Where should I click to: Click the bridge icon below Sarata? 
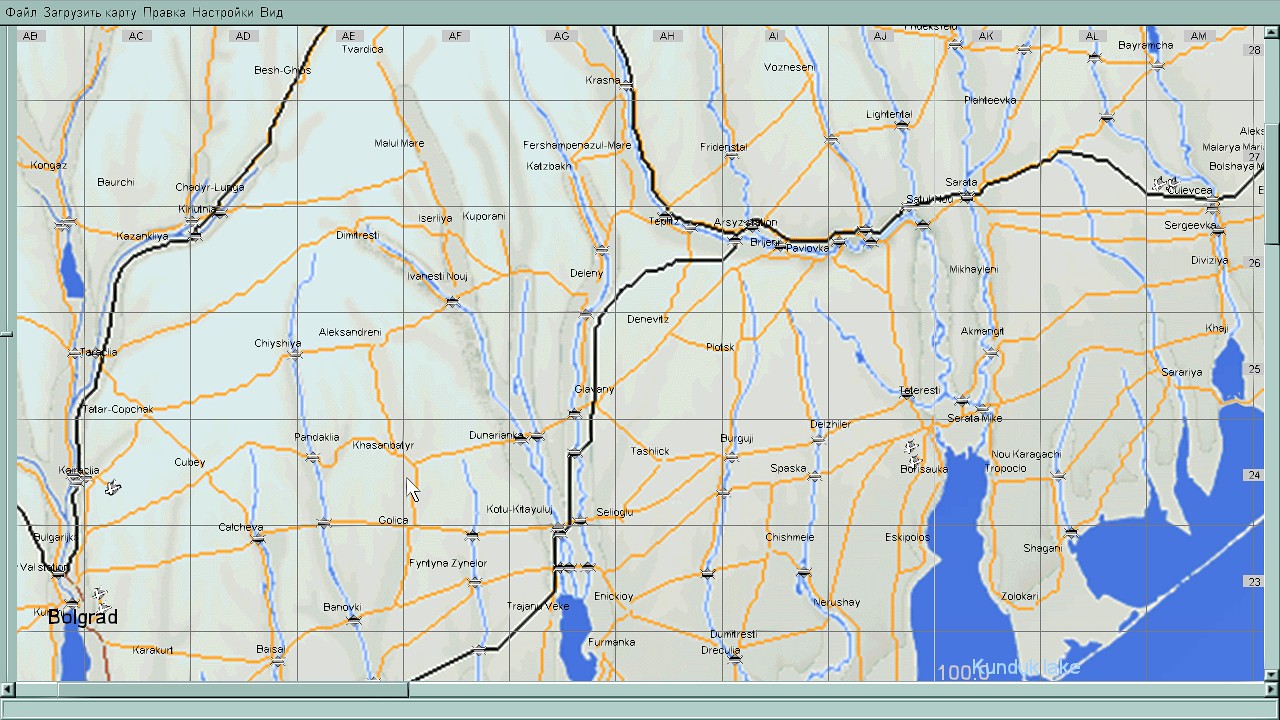967,197
